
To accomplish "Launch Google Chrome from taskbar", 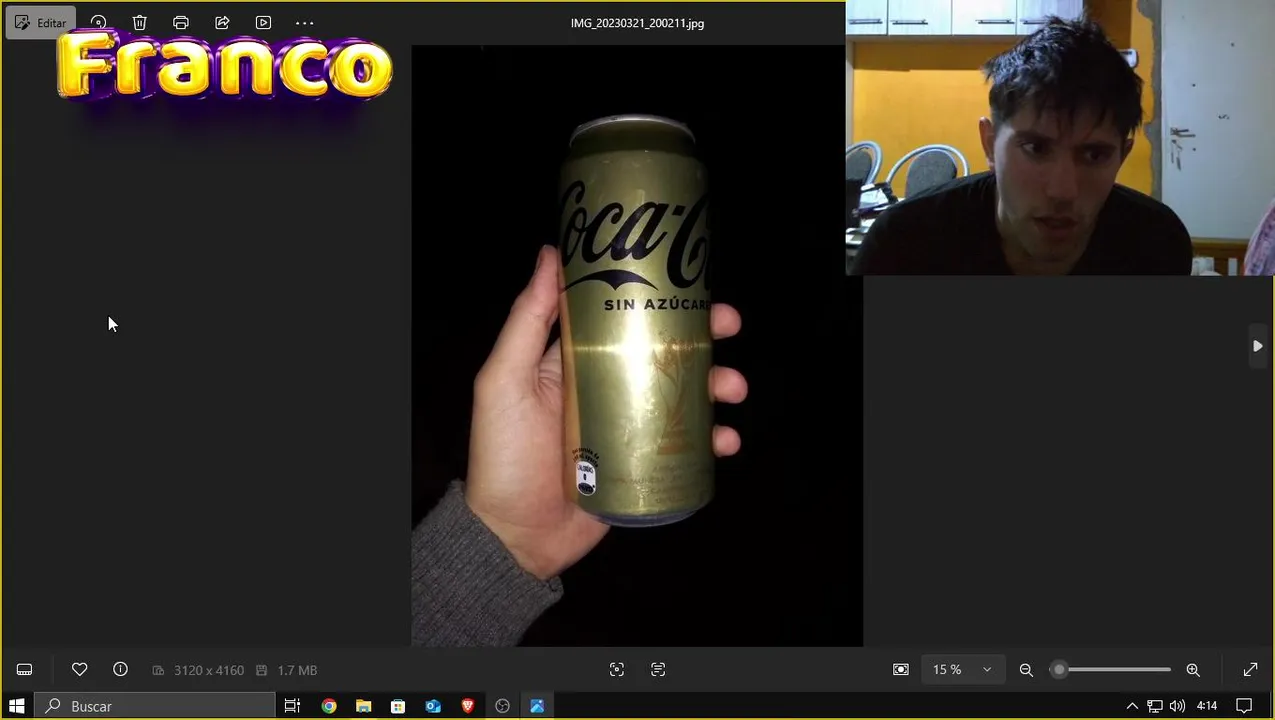I will pyautogui.click(x=329, y=706).
